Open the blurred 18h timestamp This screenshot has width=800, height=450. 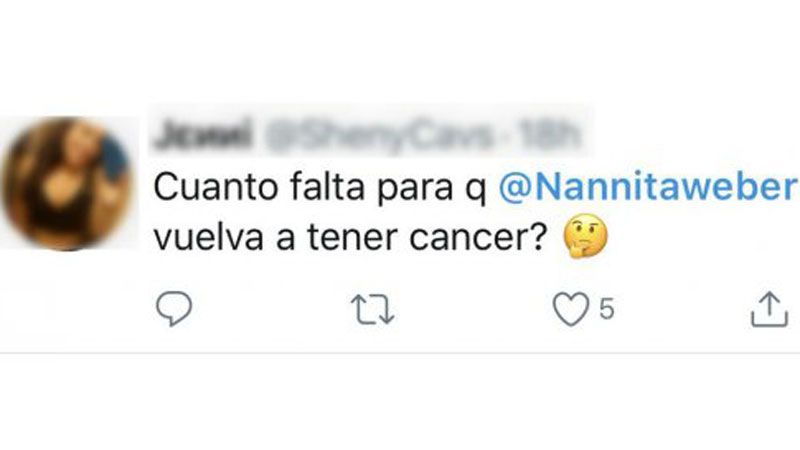pos(547,135)
